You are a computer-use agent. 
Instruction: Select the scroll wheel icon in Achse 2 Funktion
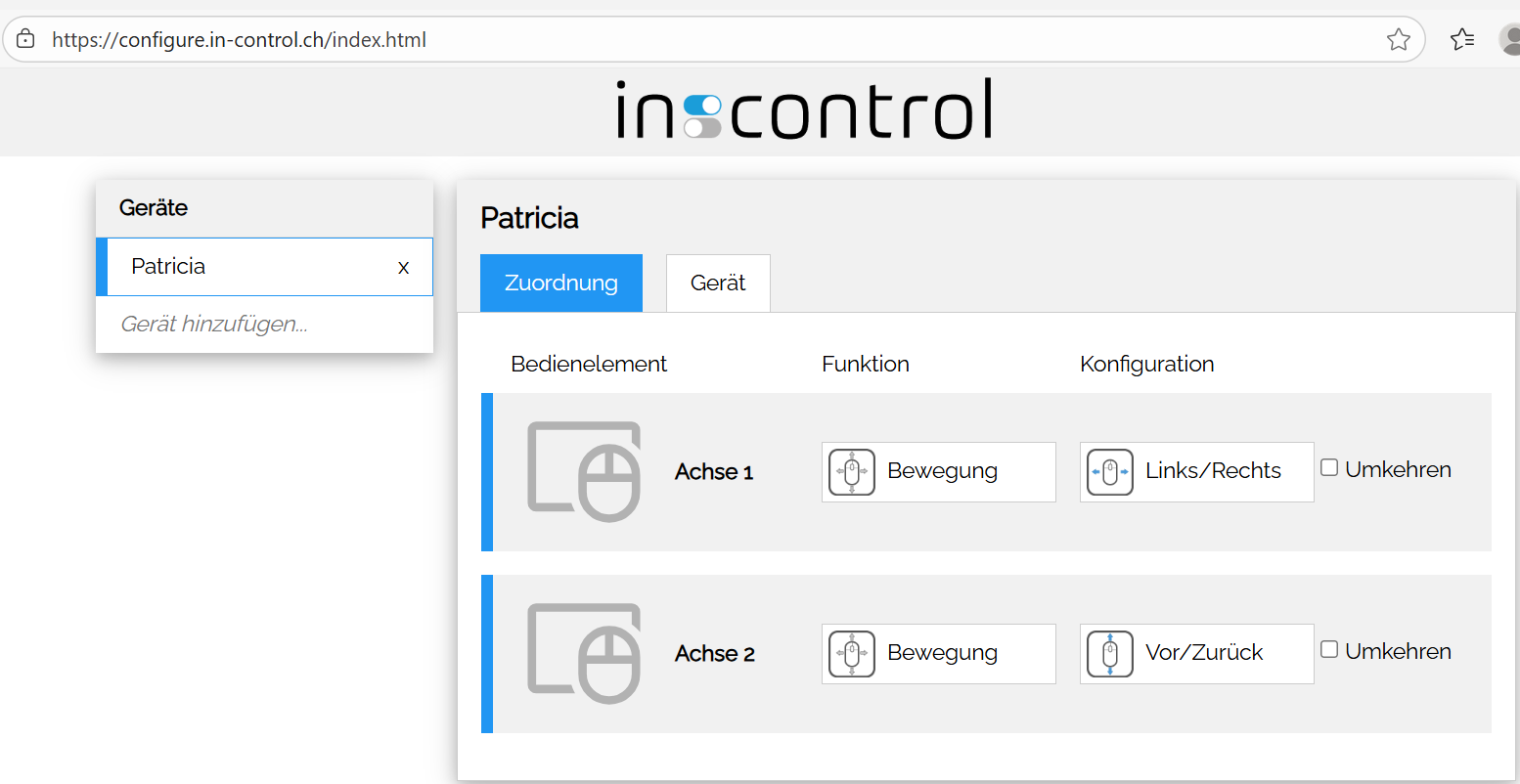(851, 653)
